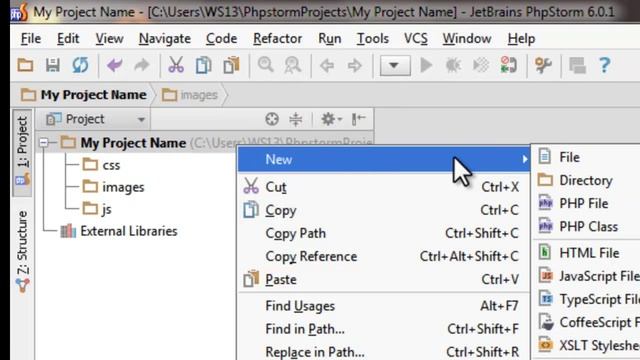Image resolution: width=640 pixels, height=360 pixels.
Task: Open the Tools menu
Action: click(373, 39)
